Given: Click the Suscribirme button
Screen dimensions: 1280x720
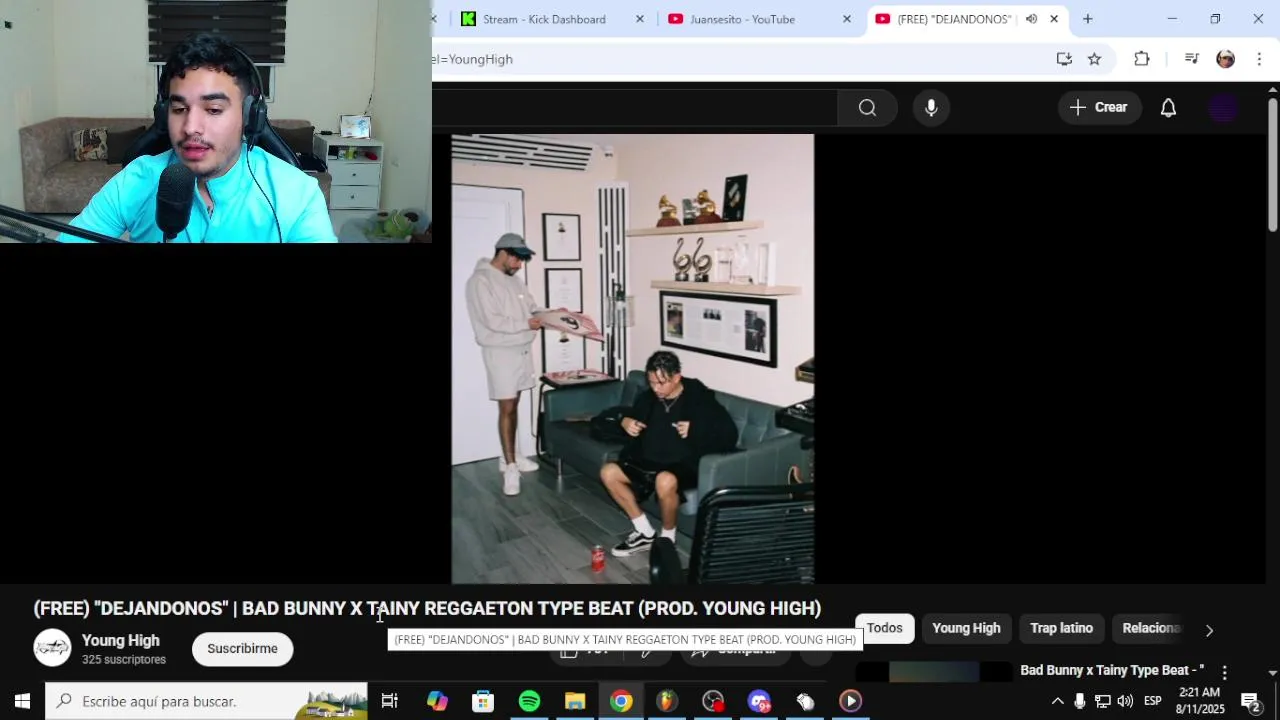Looking at the screenshot, I should 242,649.
